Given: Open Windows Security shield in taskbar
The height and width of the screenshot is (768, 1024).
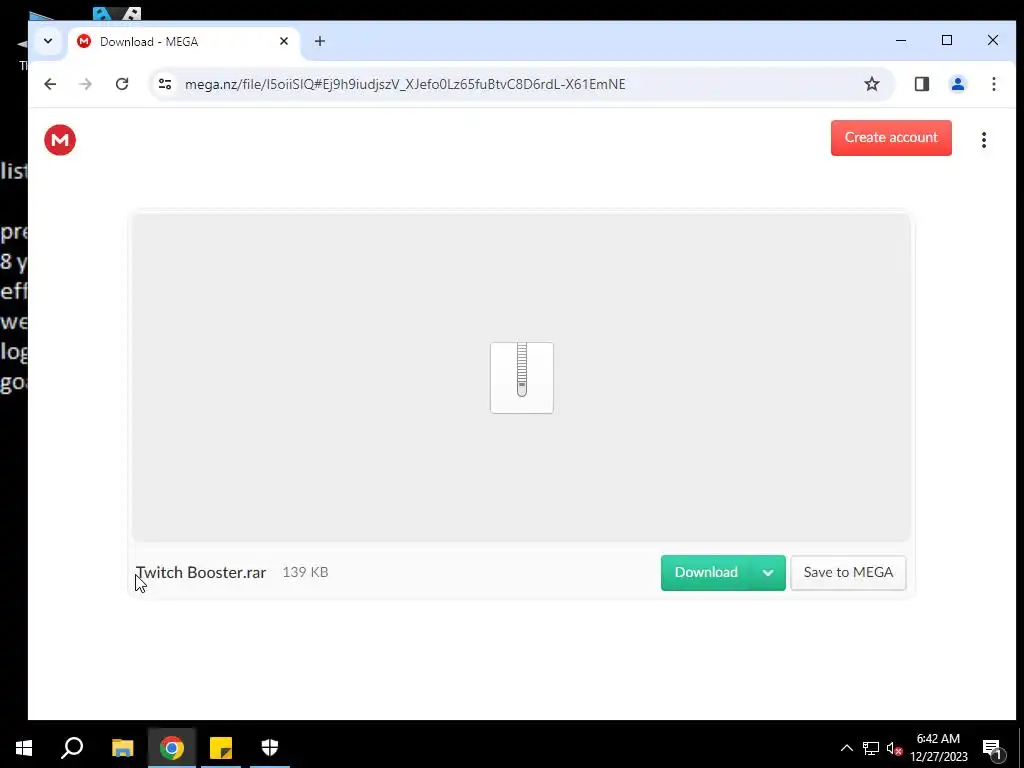Looking at the screenshot, I should click(270, 748).
